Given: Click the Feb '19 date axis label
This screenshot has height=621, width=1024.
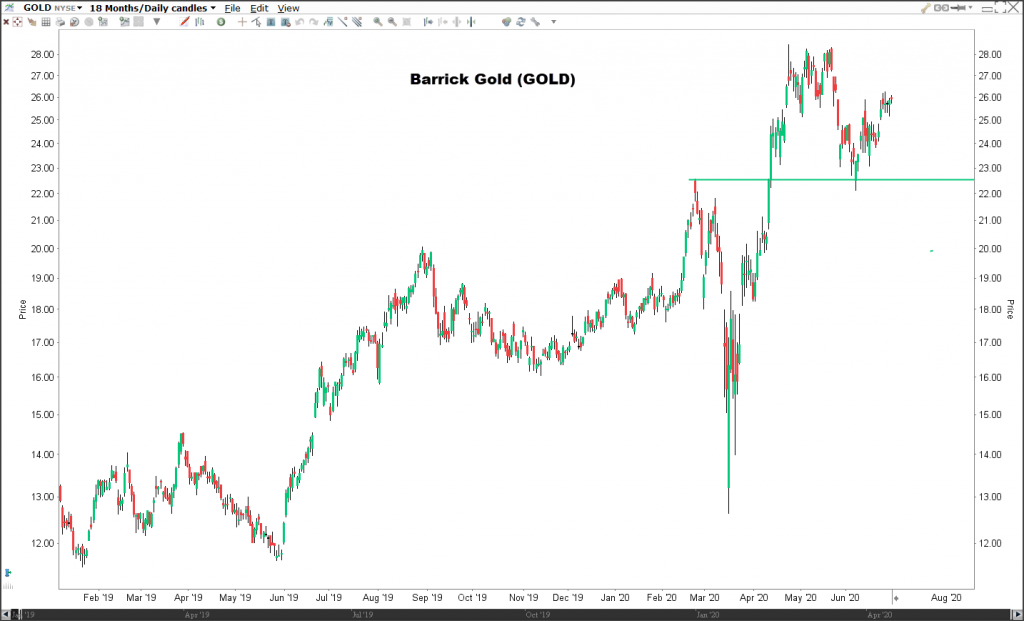Looking at the screenshot, I should (98, 597).
